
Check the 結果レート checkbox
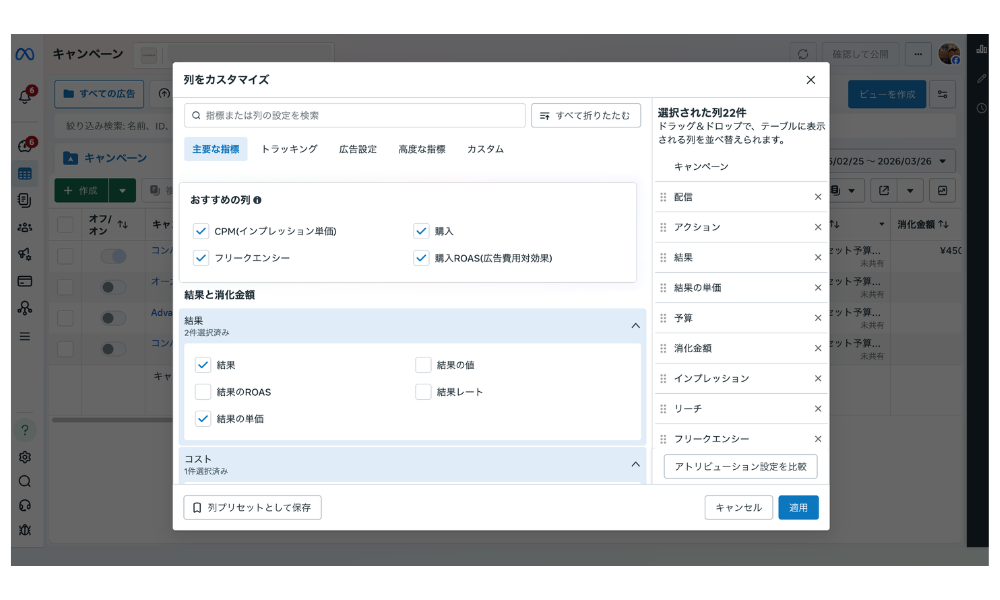(x=423, y=392)
